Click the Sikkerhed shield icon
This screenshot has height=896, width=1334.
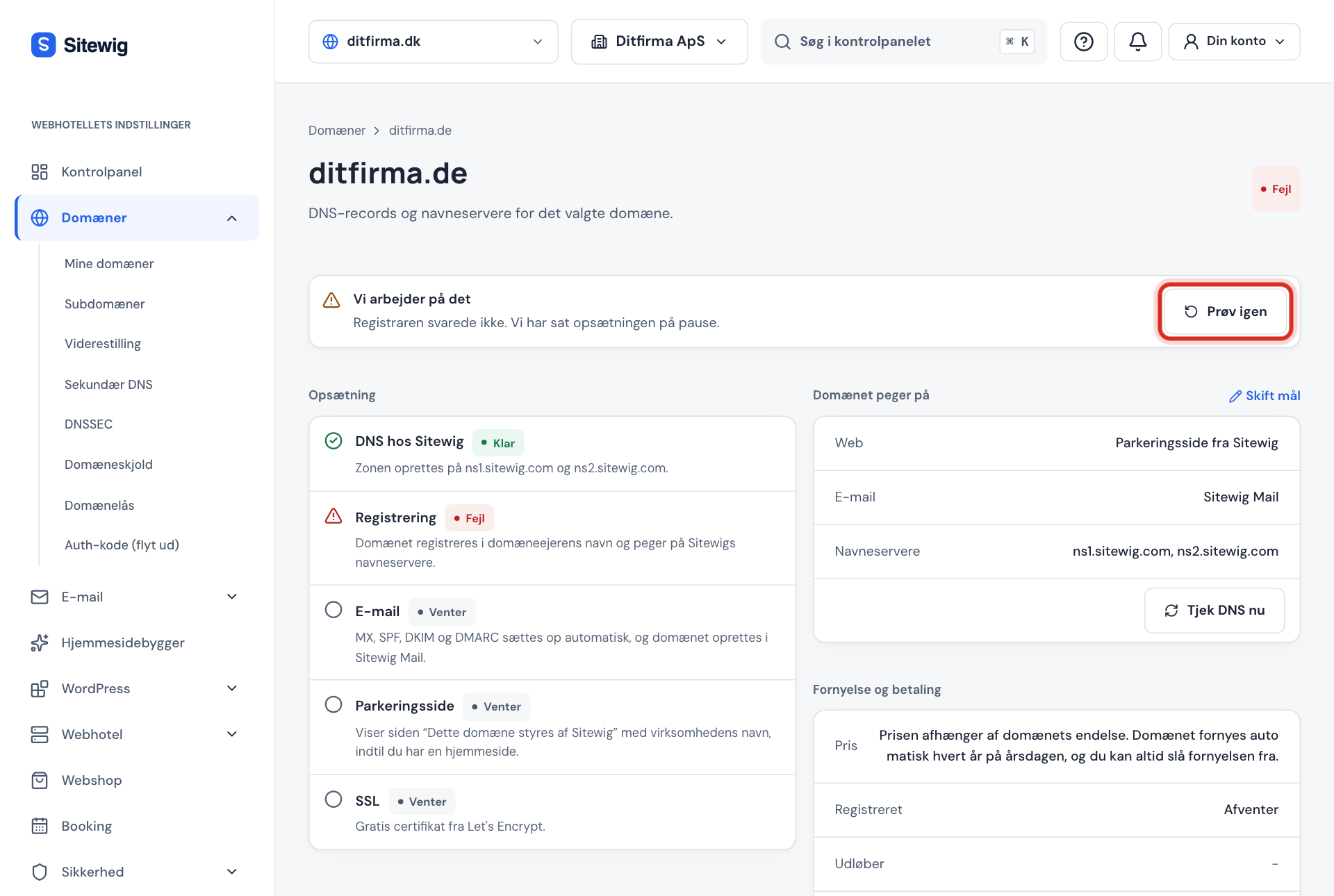40,872
